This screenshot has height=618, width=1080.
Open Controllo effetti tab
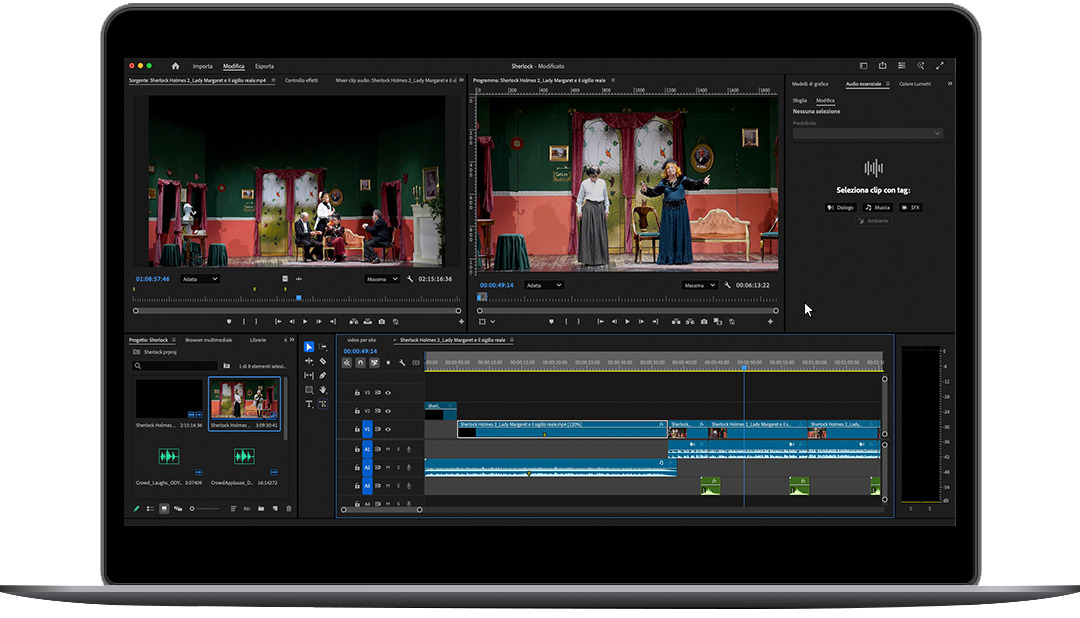302,81
